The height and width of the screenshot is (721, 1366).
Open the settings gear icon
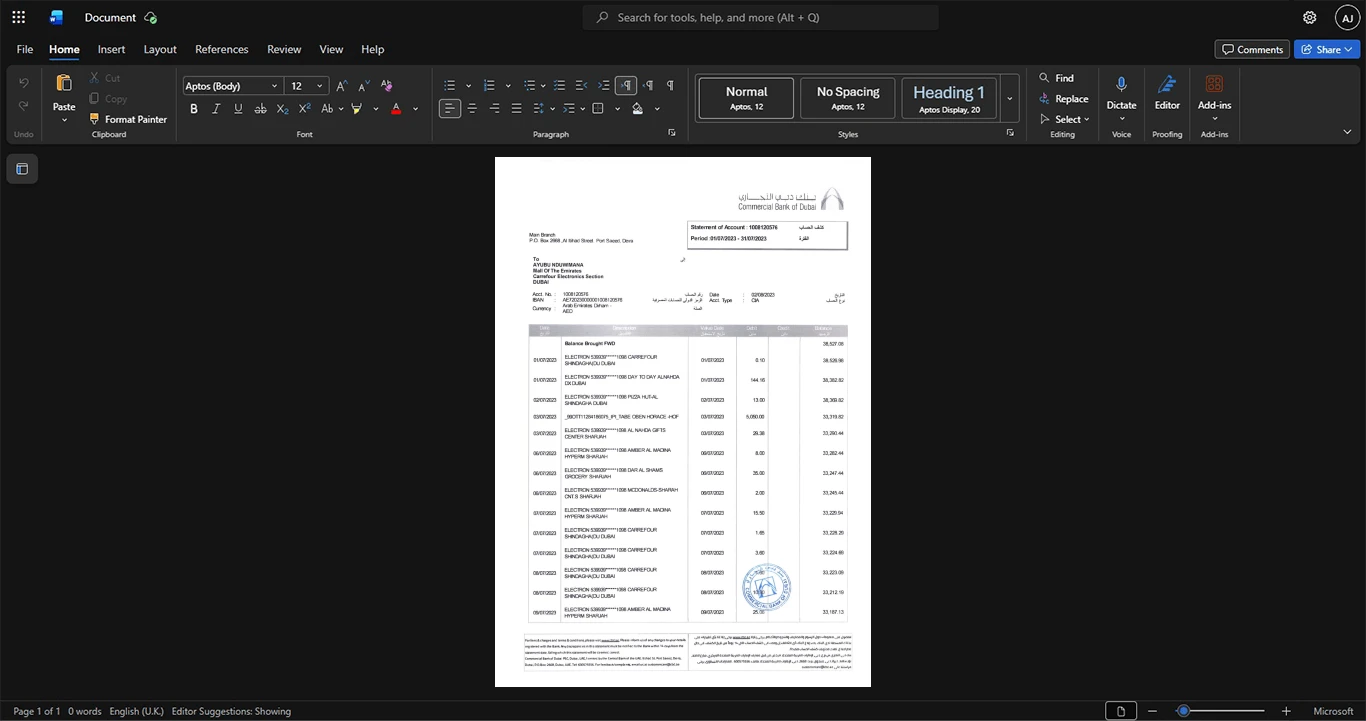(1310, 17)
